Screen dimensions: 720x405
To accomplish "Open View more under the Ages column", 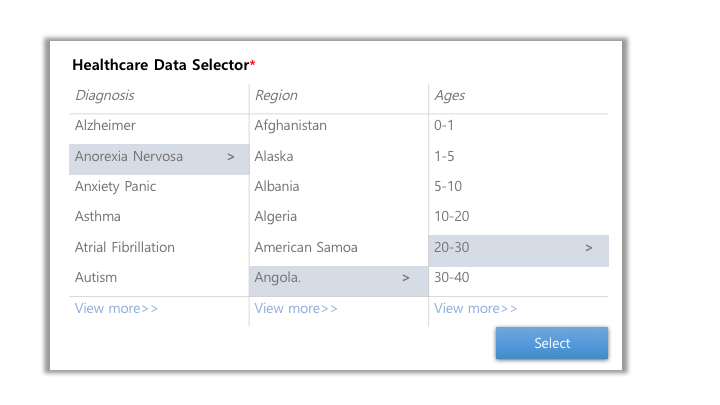I will click(476, 308).
